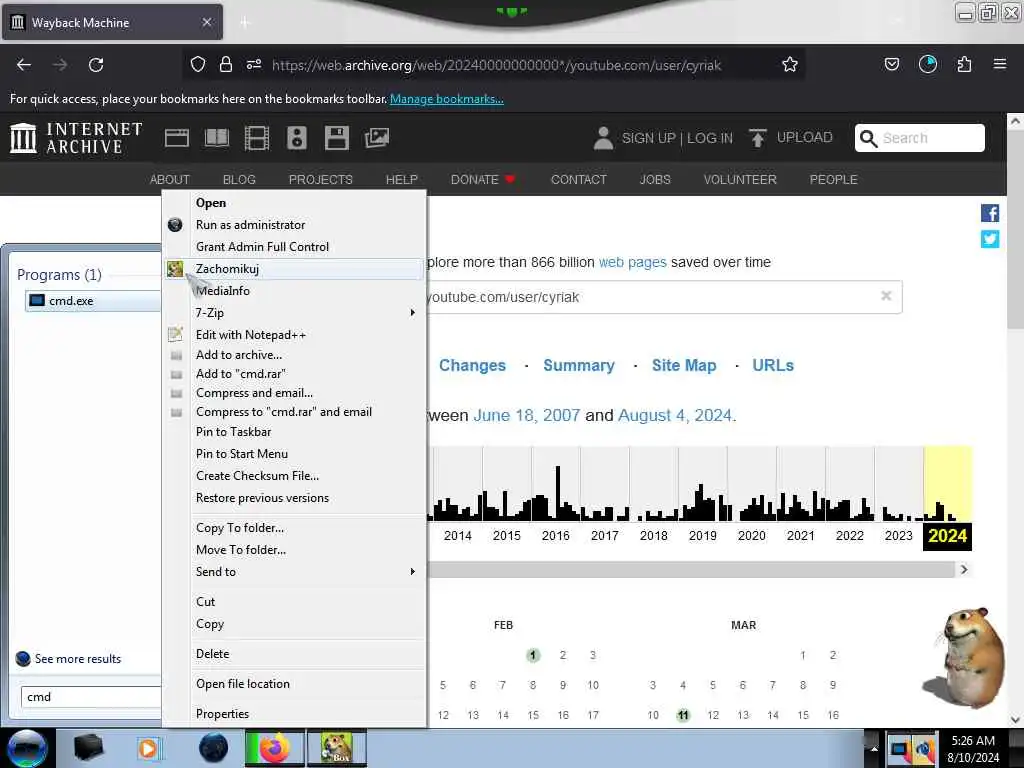Open the Video film strip icon
The width and height of the screenshot is (1024, 768).
(257, 138)
